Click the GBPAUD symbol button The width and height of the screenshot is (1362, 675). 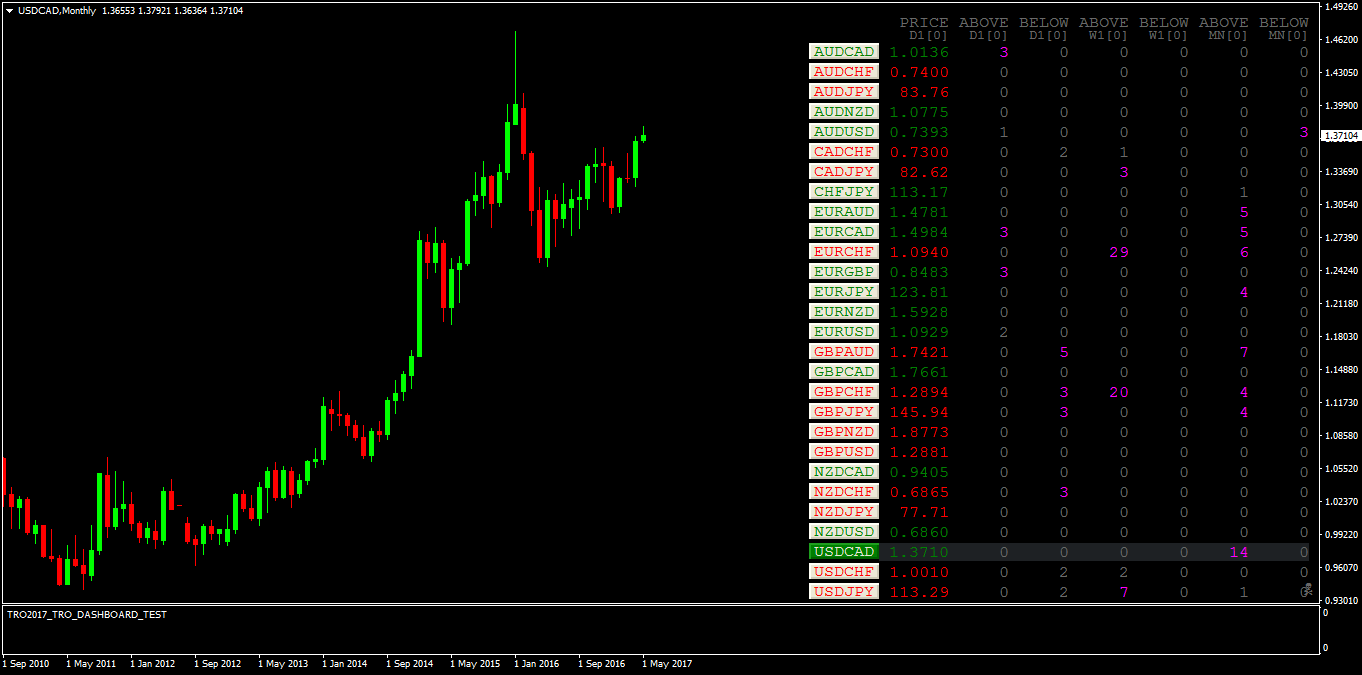point(844,352)
